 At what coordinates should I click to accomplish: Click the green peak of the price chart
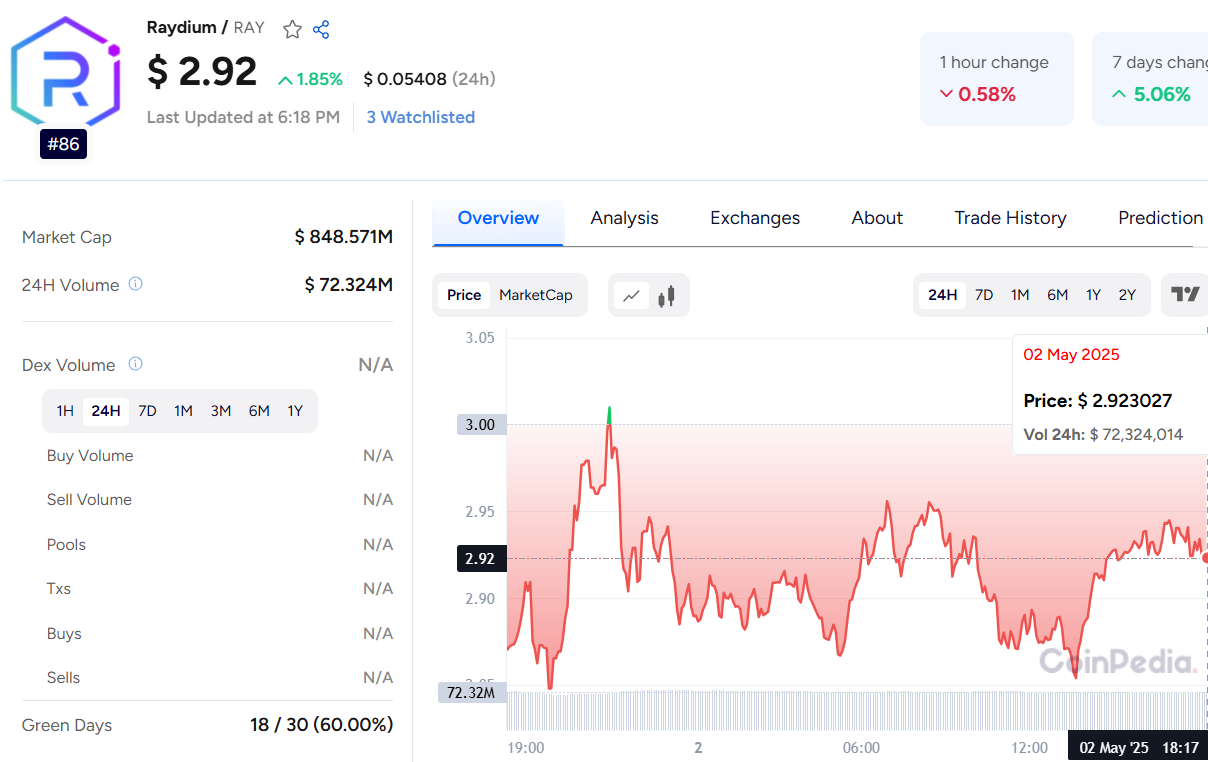609,414
